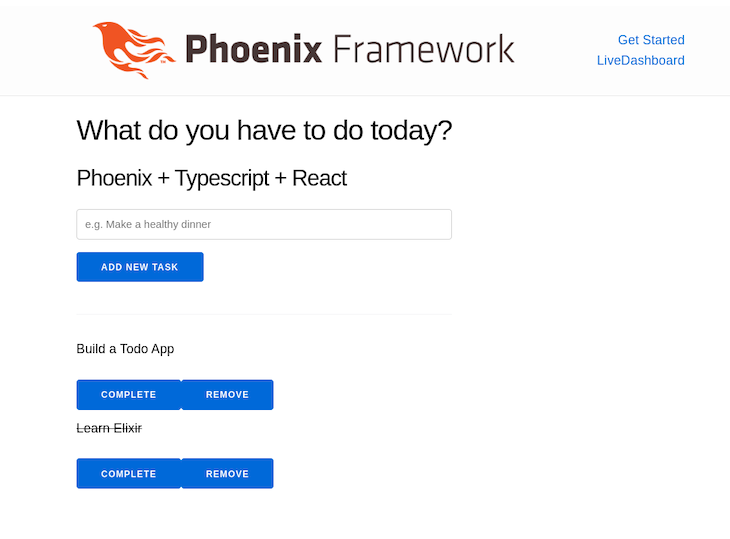
Task: Click the divider line above the task list
Action: click(x=264, y=314)
